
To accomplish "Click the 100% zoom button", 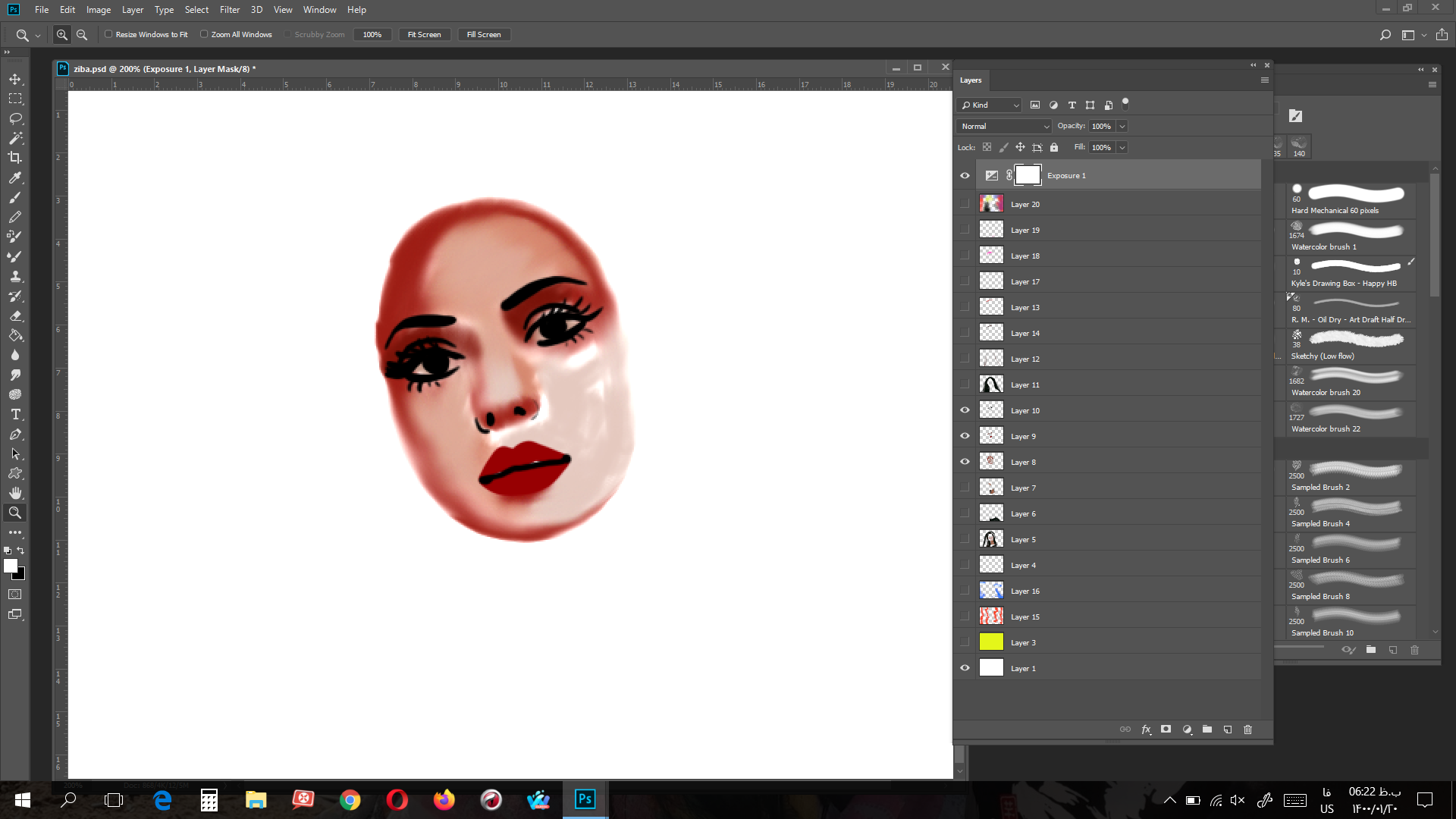I will tap(372, 35).
